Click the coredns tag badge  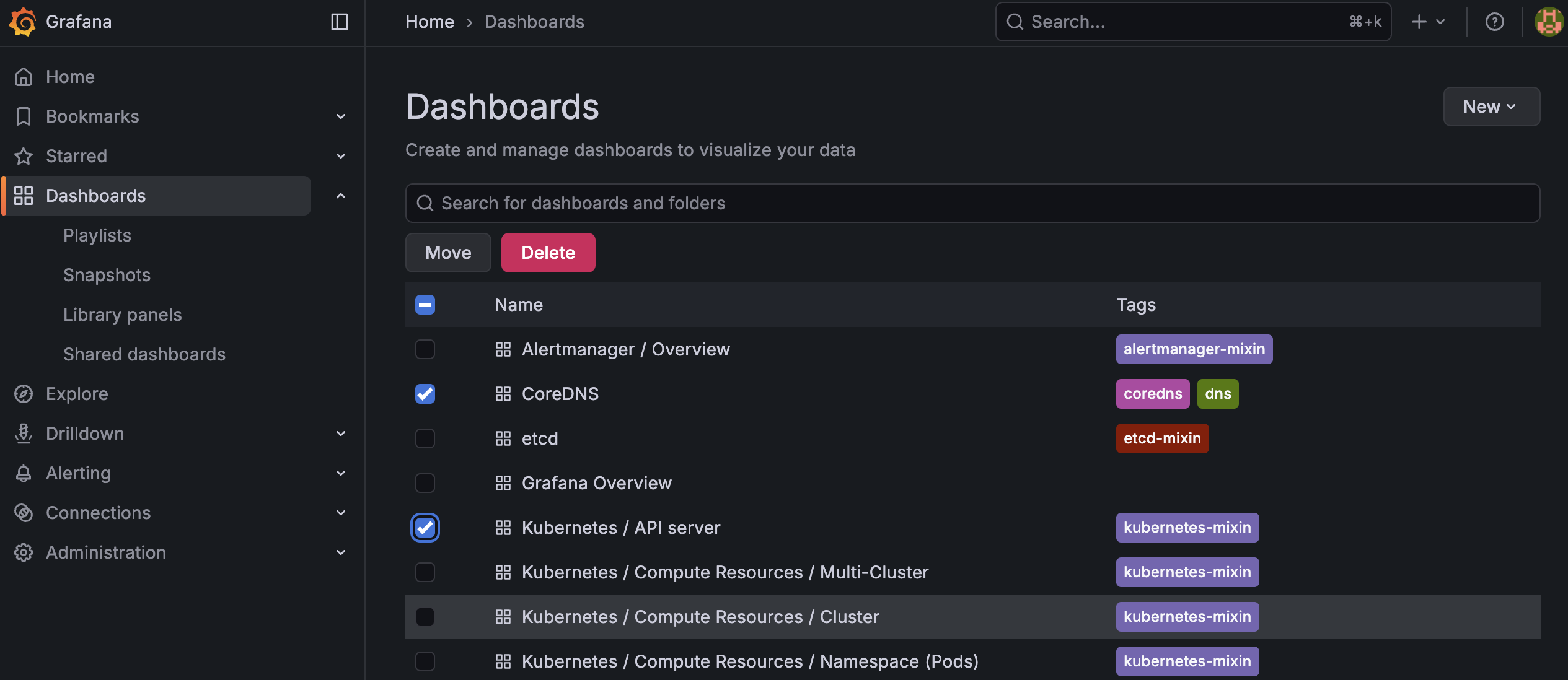[x=1152, y=394]
